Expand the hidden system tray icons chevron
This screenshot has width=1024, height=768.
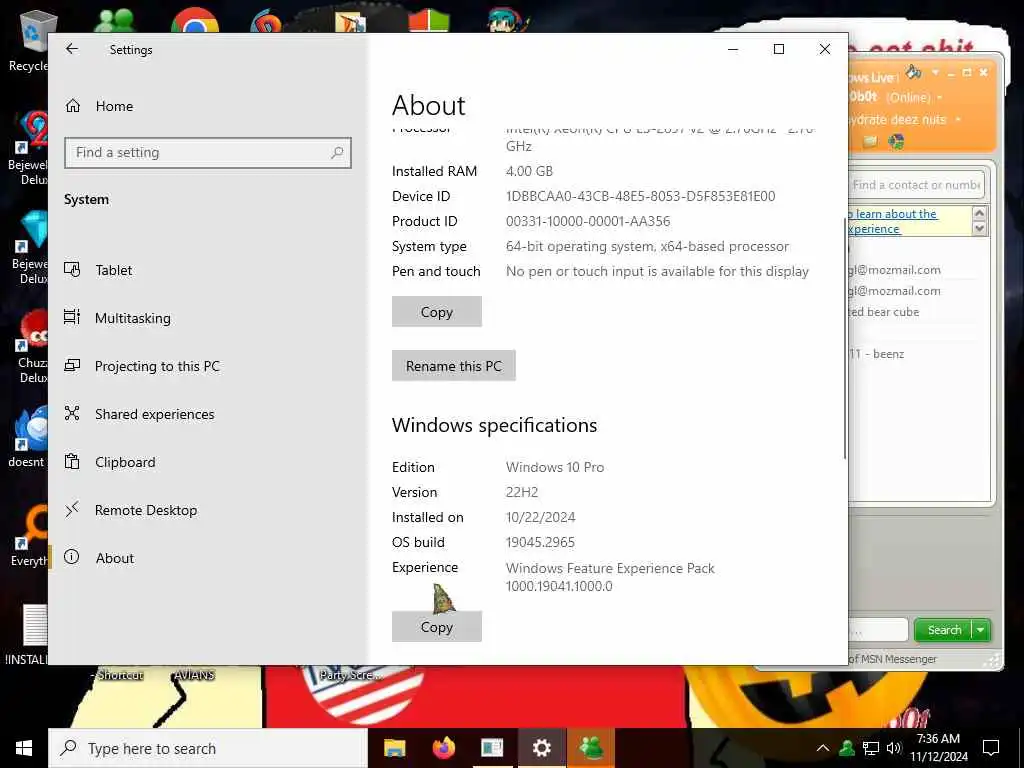[x=823, y=748]
